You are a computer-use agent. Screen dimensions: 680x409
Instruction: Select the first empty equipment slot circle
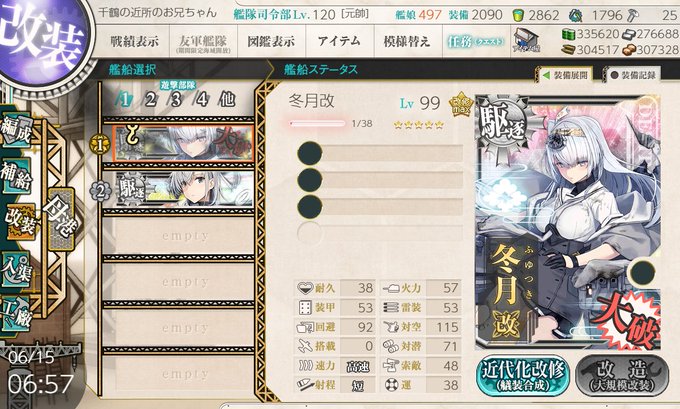pos(310,154)
